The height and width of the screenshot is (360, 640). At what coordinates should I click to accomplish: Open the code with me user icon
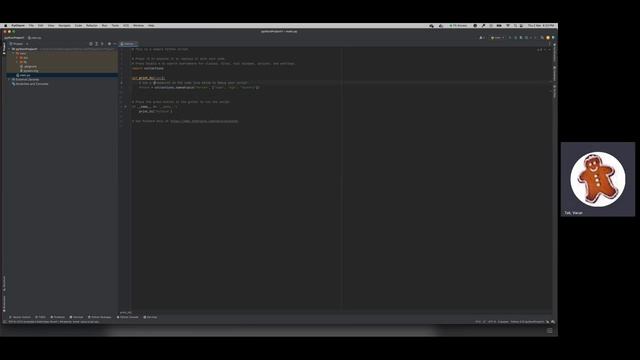tap(482, 38)
